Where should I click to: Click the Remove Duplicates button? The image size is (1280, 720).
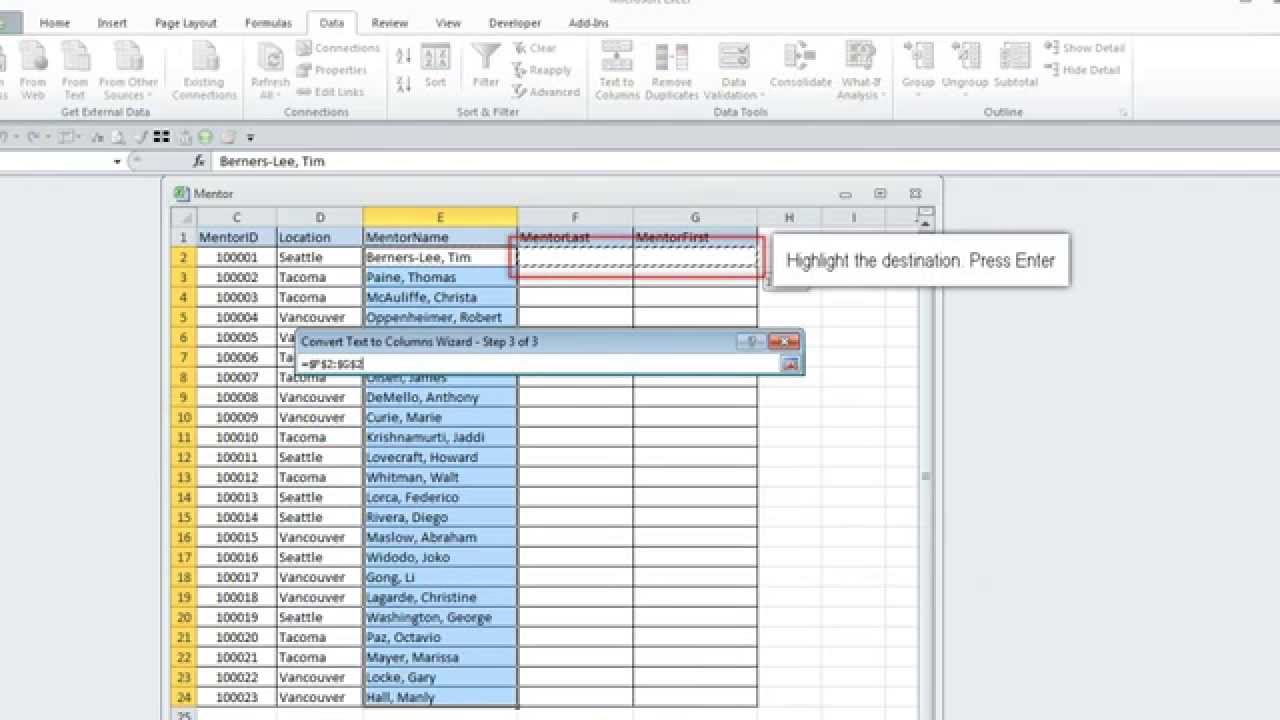coord(672,70)
